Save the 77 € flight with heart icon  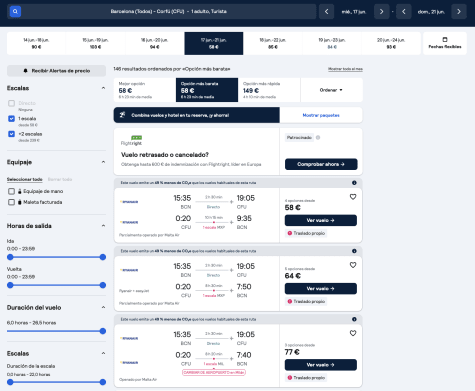(353, 333)
